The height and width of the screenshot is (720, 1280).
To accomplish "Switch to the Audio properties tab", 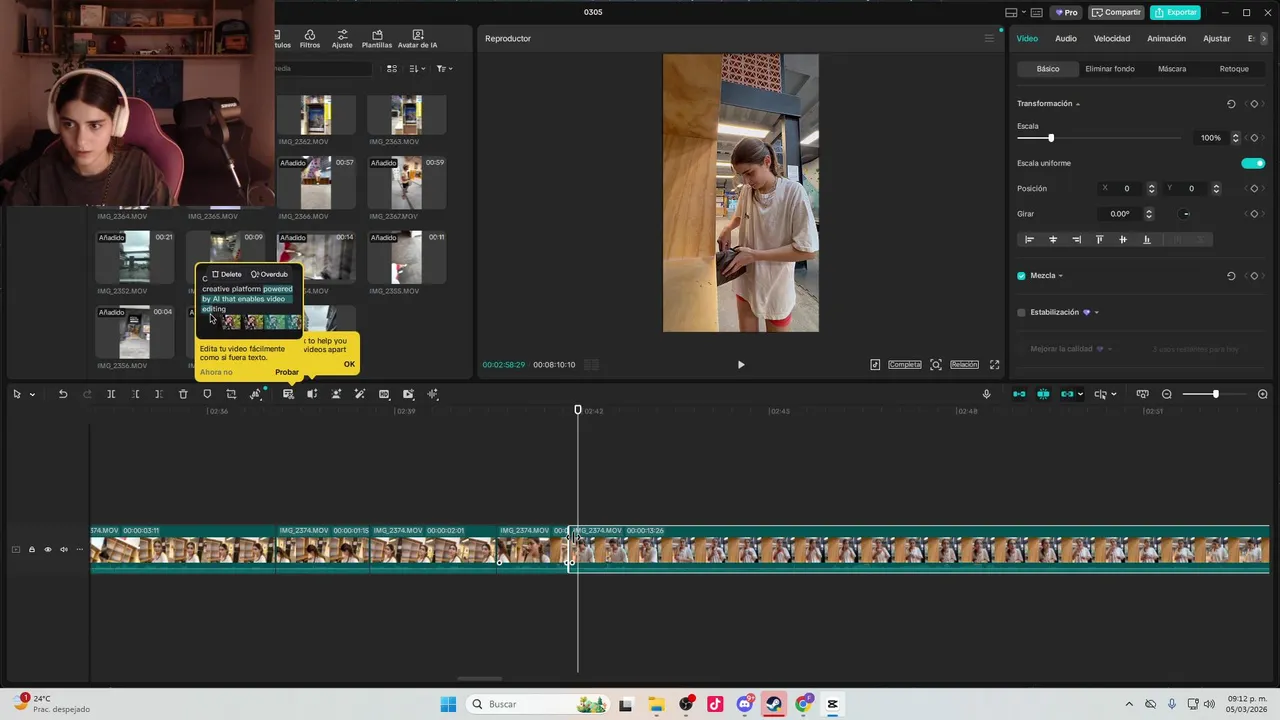I will point(1066,39).
